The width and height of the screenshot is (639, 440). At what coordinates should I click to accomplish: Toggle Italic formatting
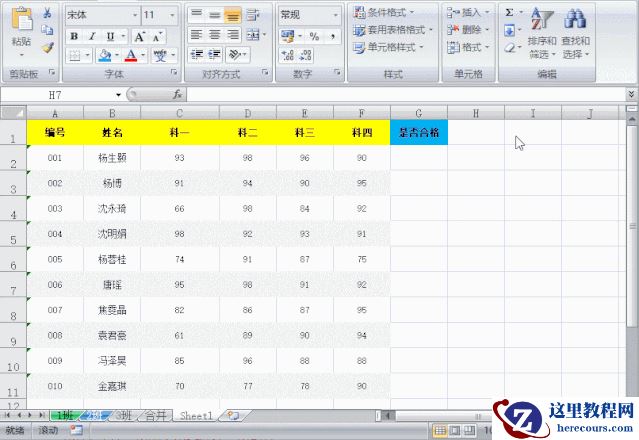click(92, 36)
